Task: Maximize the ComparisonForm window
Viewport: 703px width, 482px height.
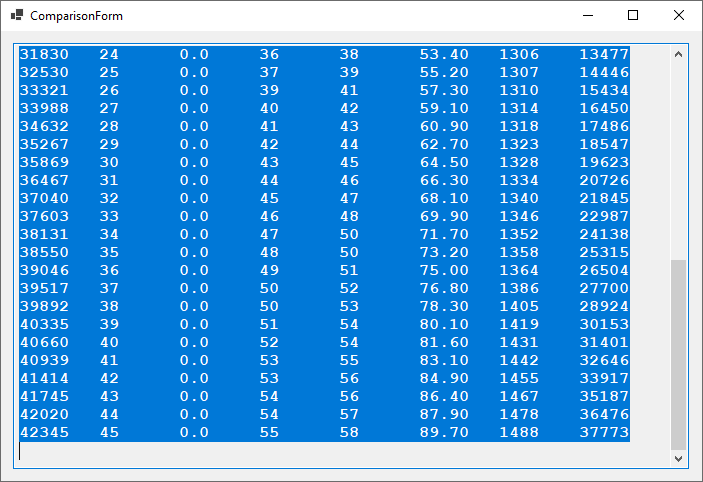Action: click(633, 16)
